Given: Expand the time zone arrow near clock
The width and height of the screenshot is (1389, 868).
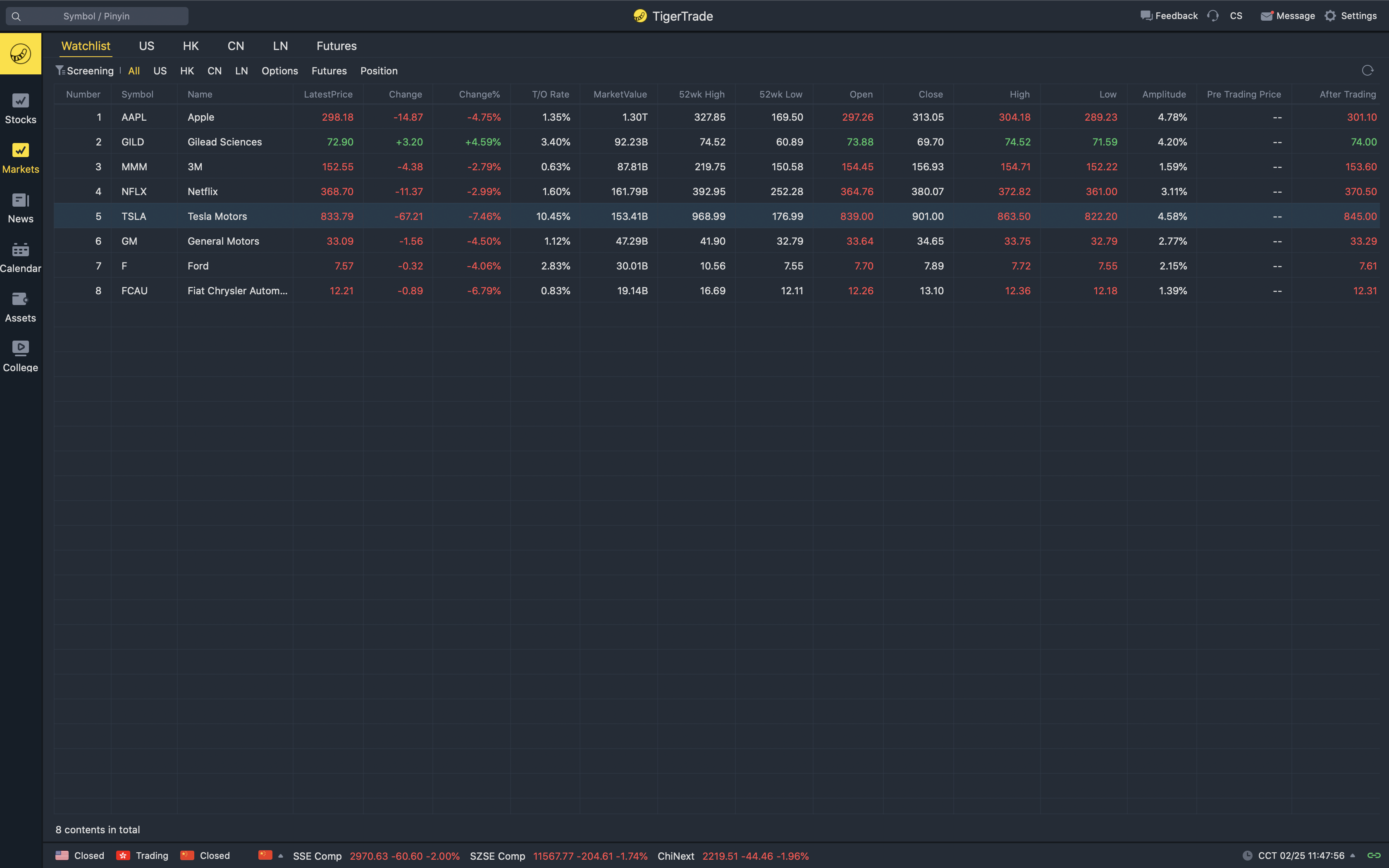Looking at the screenshot, I should pos(1353,855).
